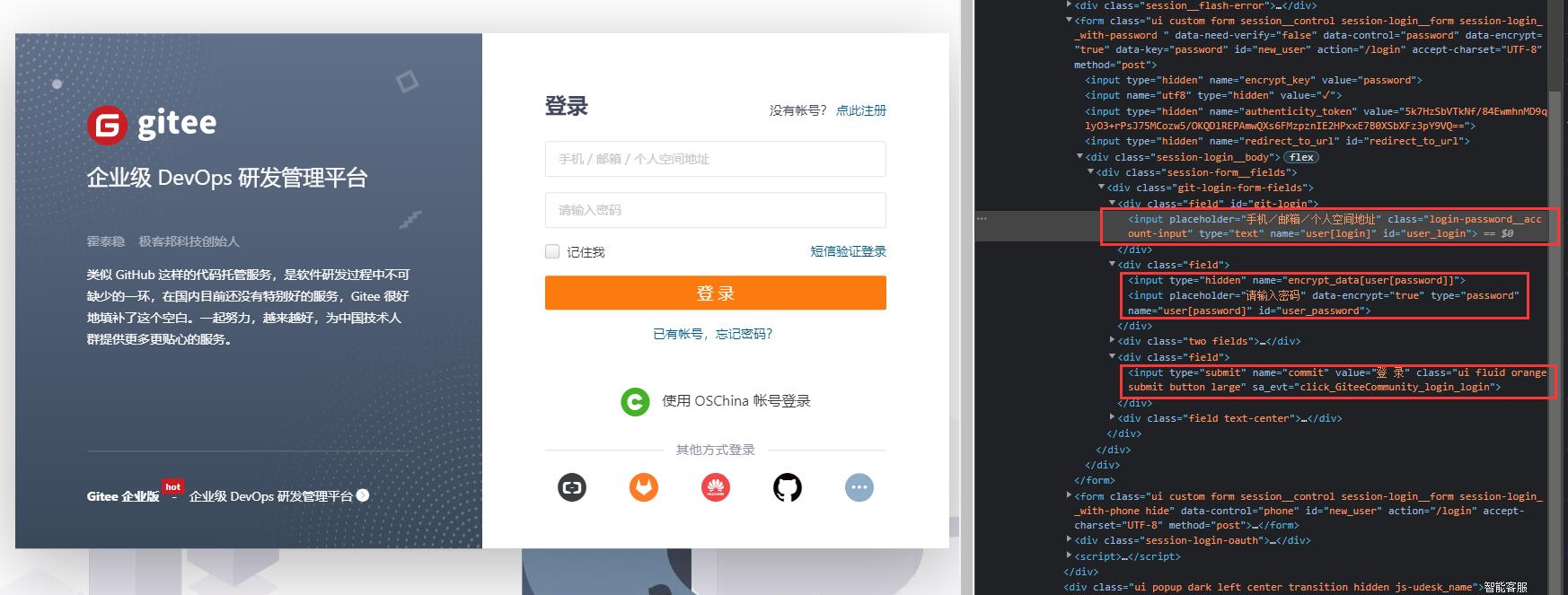Expand the div class "two fields" node

coord(1112,341)
